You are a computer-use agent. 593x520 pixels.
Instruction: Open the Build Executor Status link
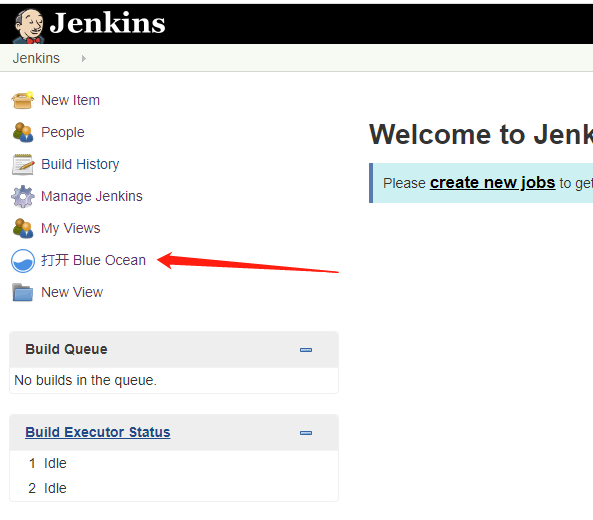tap(98, 432)
